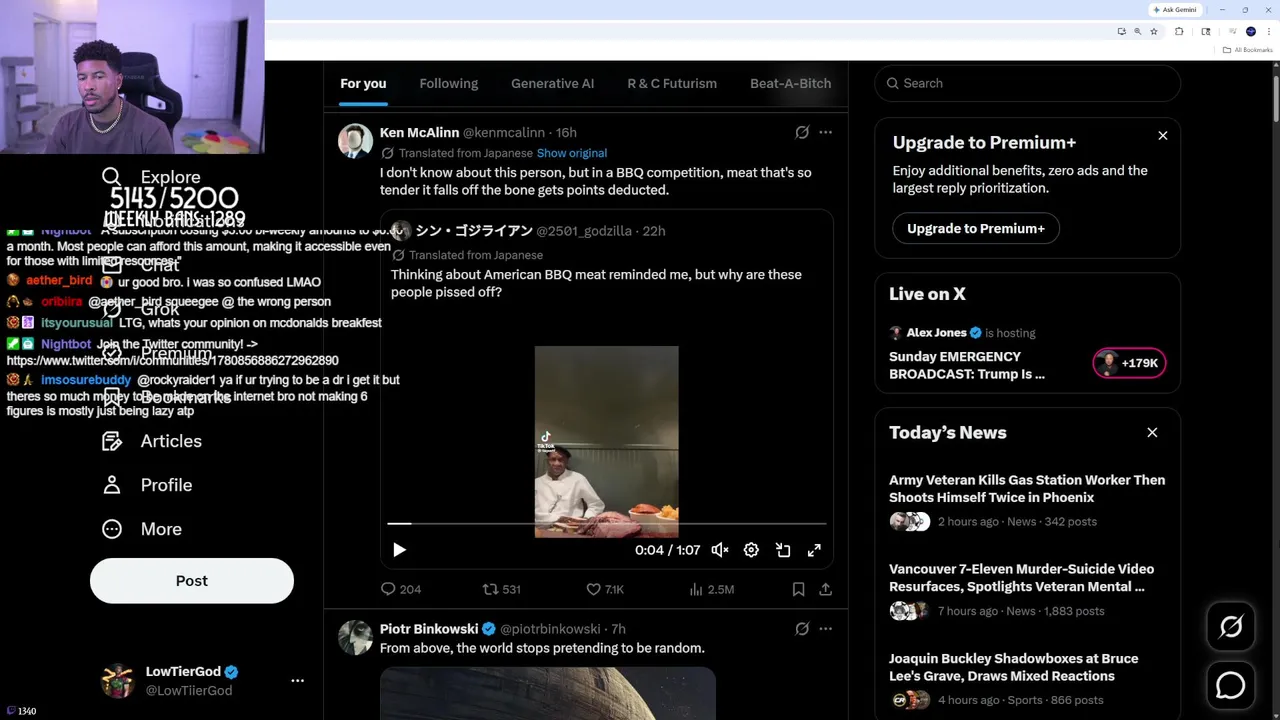The height and width of the screenshot is (720, 1280).
Task: Click the LowTierGod account avatar
Action: 118,680
